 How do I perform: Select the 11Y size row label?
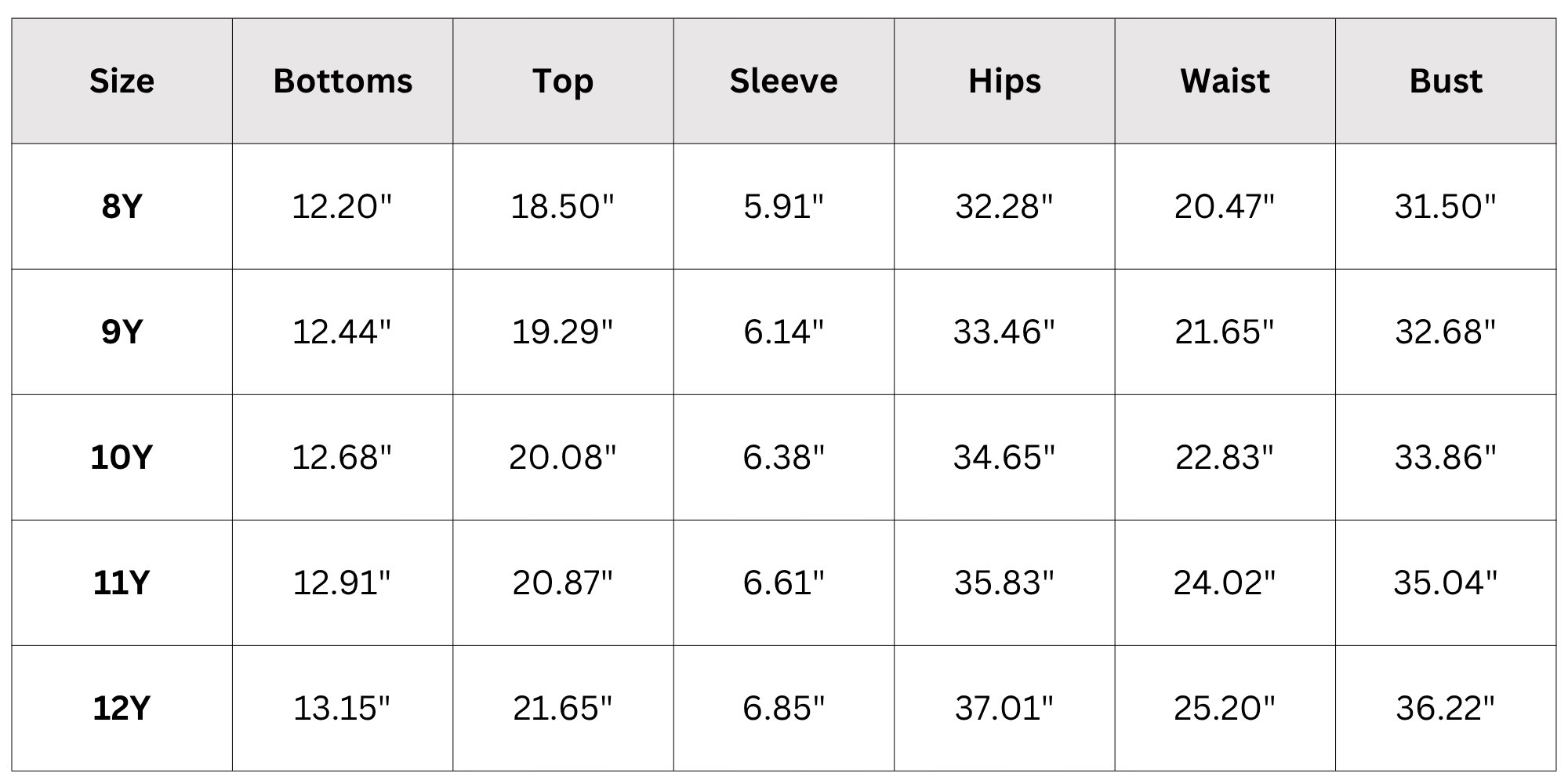(x=122, y=583)
